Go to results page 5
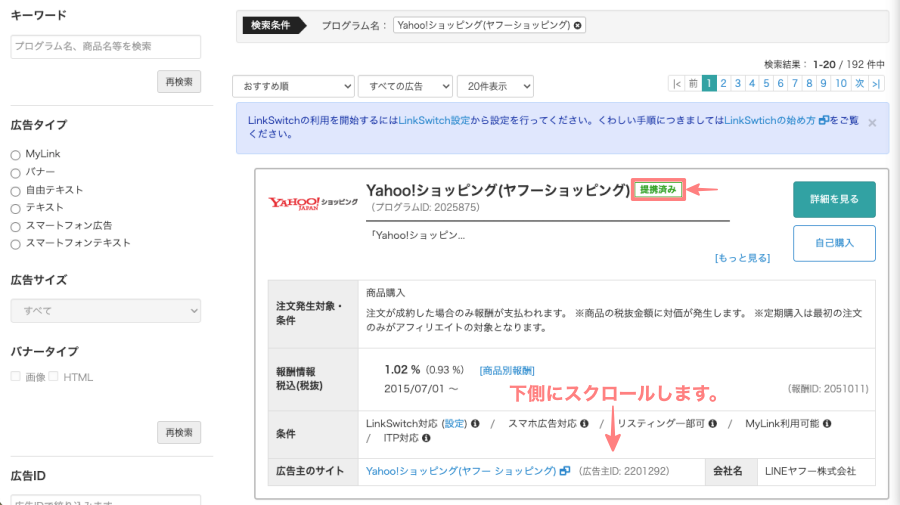The image size is (900, 505). (766, 84)
